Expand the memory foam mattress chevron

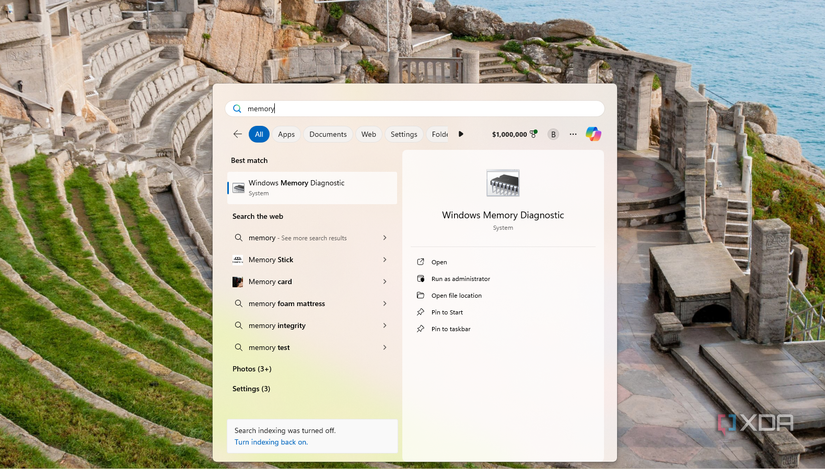coord(385,304)
